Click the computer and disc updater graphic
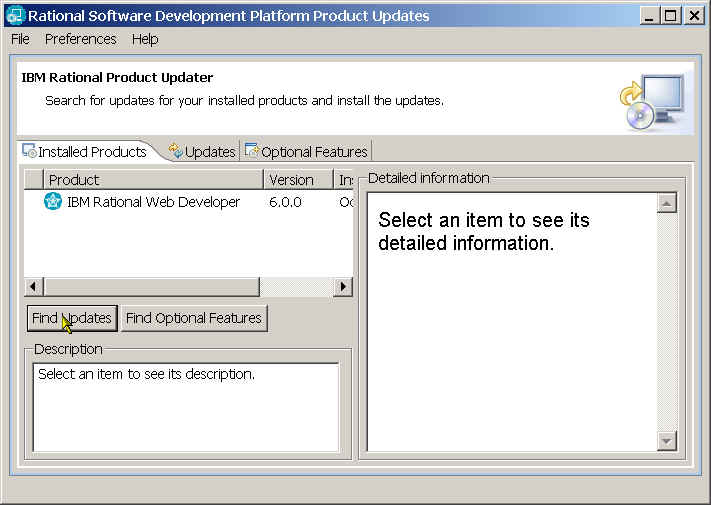Screen dimensions: 711x505 tap(652, 102)
